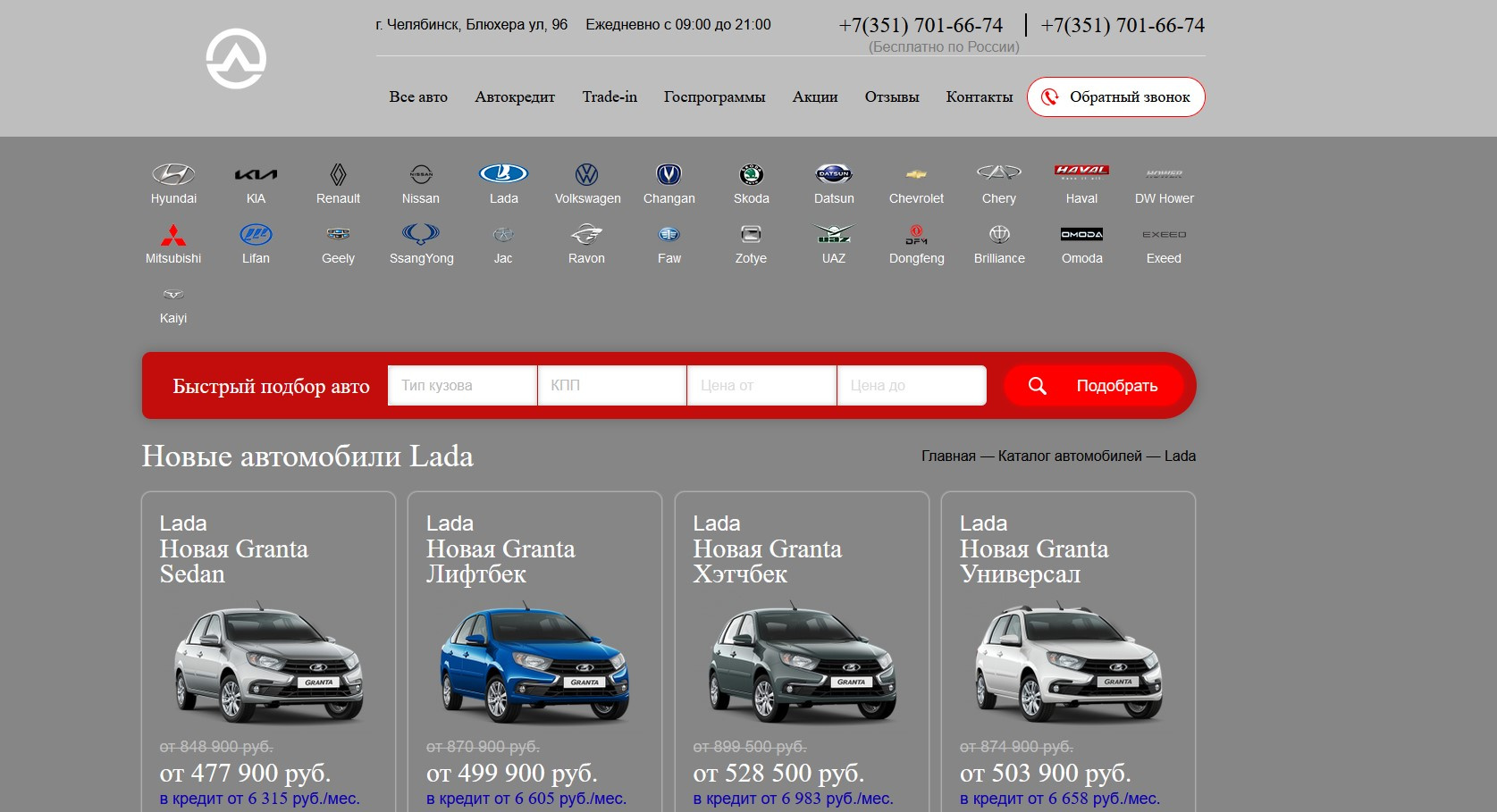1497x812 pixels.
Task: Select the Exeed brand logo
Action: coord(1164,234)
